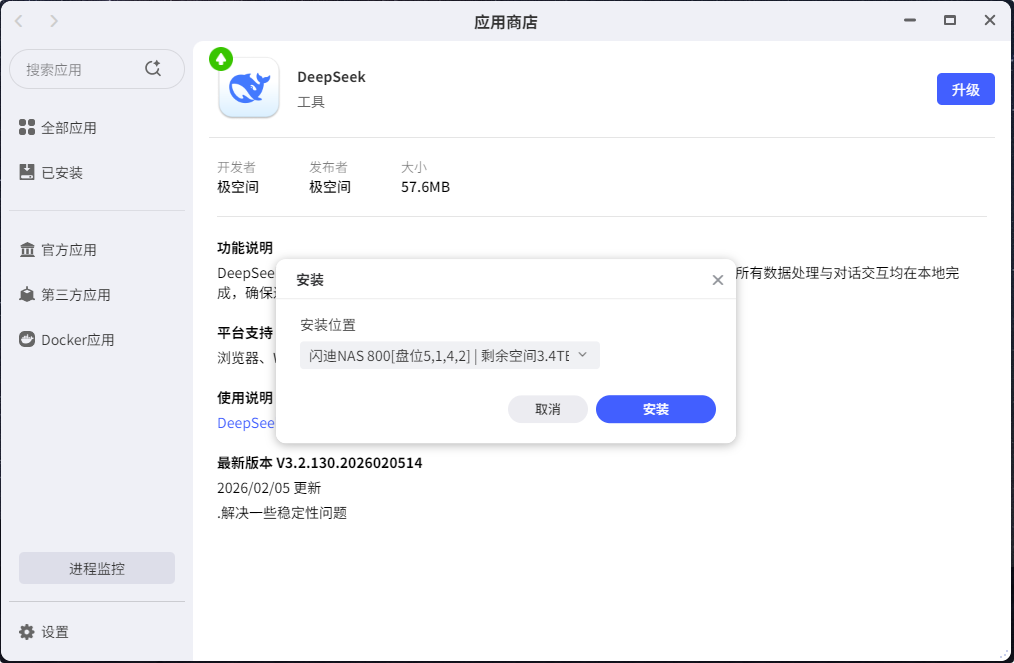The width and height of the screenshot is (1014, 663).
Task: Click 取消 to cancel installation
Action: pos(548,409)
